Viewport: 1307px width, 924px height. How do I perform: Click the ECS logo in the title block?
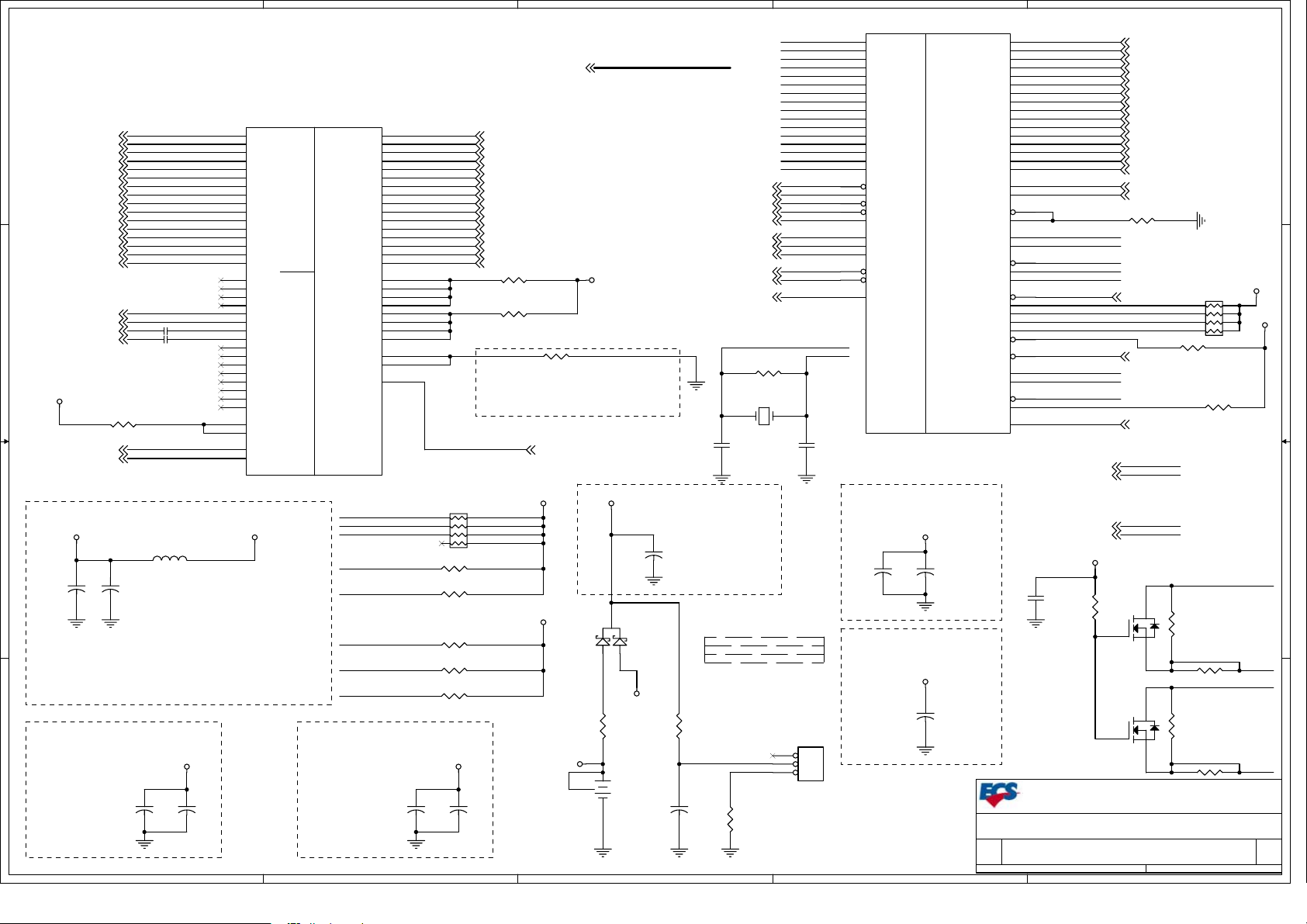(999, 795)
